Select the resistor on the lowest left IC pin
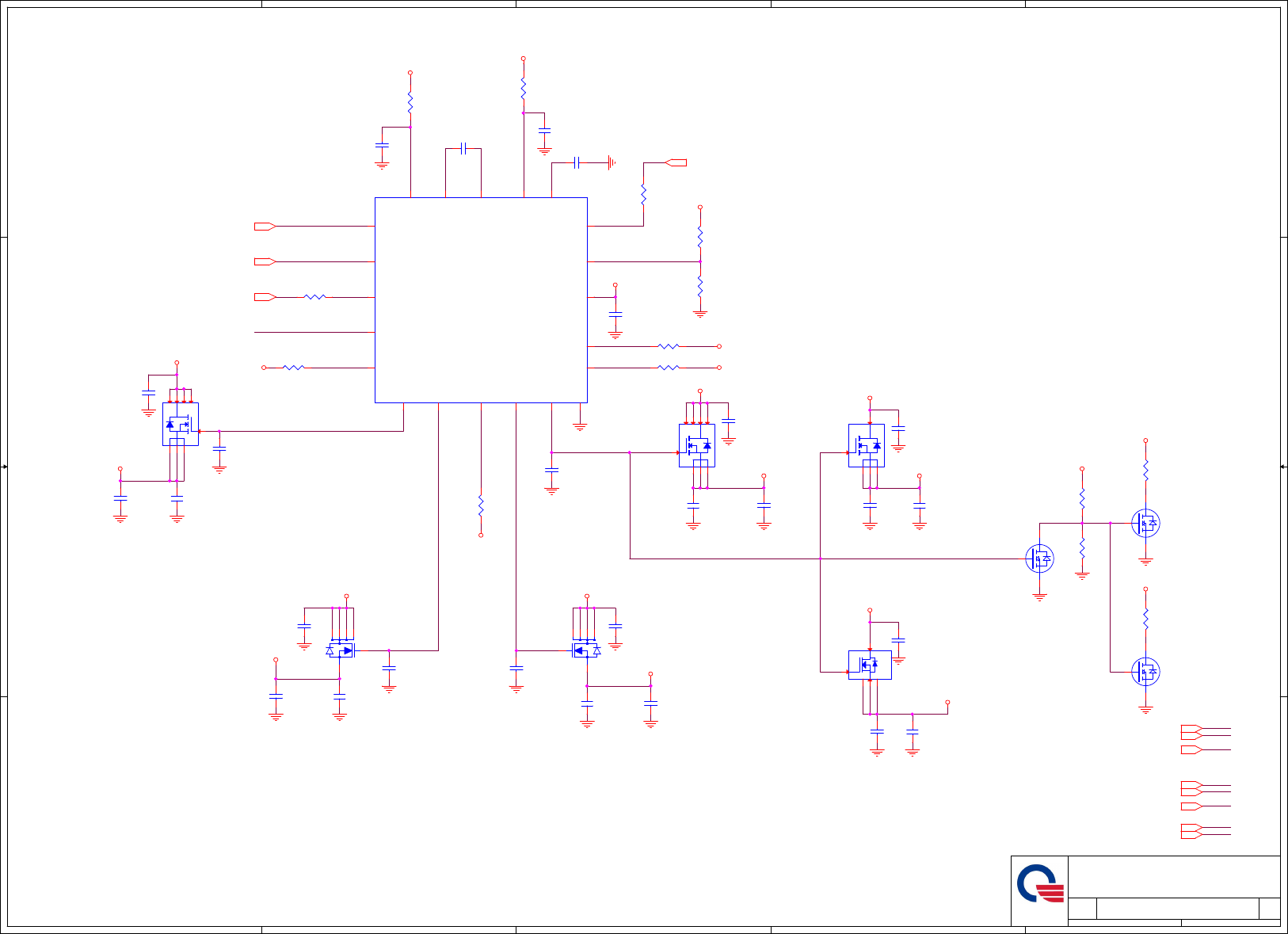The height and width of the screenshot is (934, 1288). click(x=293, y=368)
